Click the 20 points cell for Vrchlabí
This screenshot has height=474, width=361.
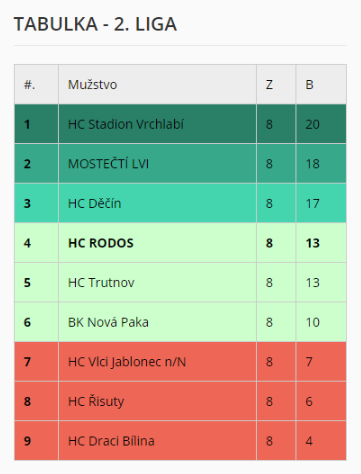(x=321, y=124)
